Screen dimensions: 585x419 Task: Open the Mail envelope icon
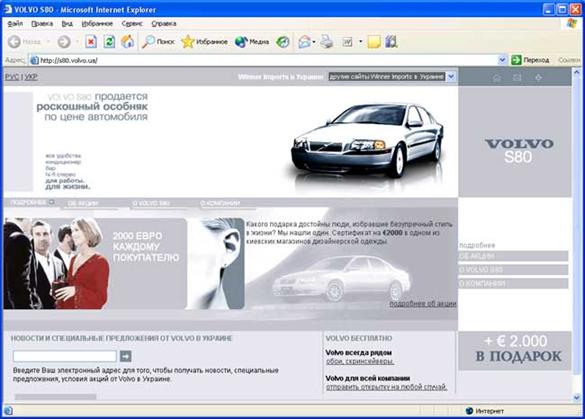pyautogui.click(x=304, y=42)
